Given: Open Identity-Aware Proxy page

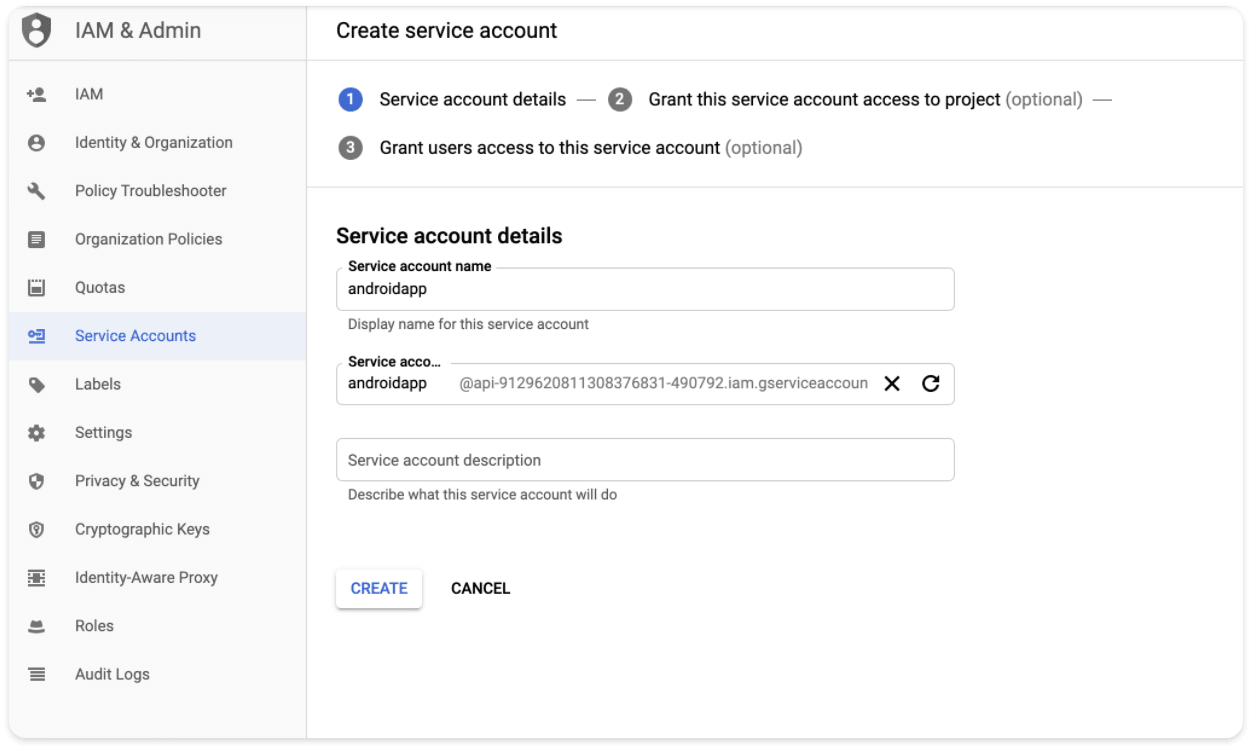Looking at the screenshot, I should pyautogui.click(x=157, y=578).
